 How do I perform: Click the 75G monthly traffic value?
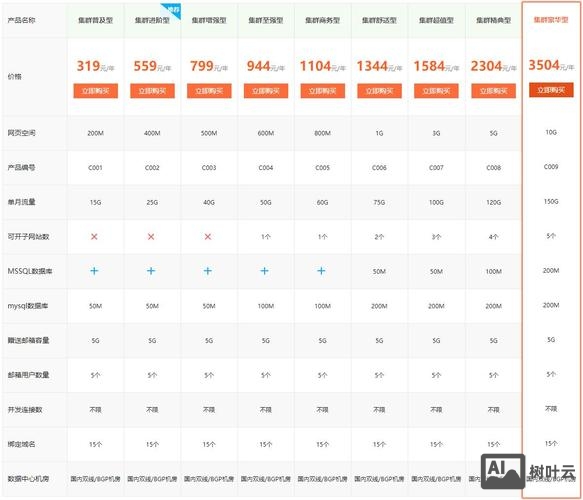(380, 202)
